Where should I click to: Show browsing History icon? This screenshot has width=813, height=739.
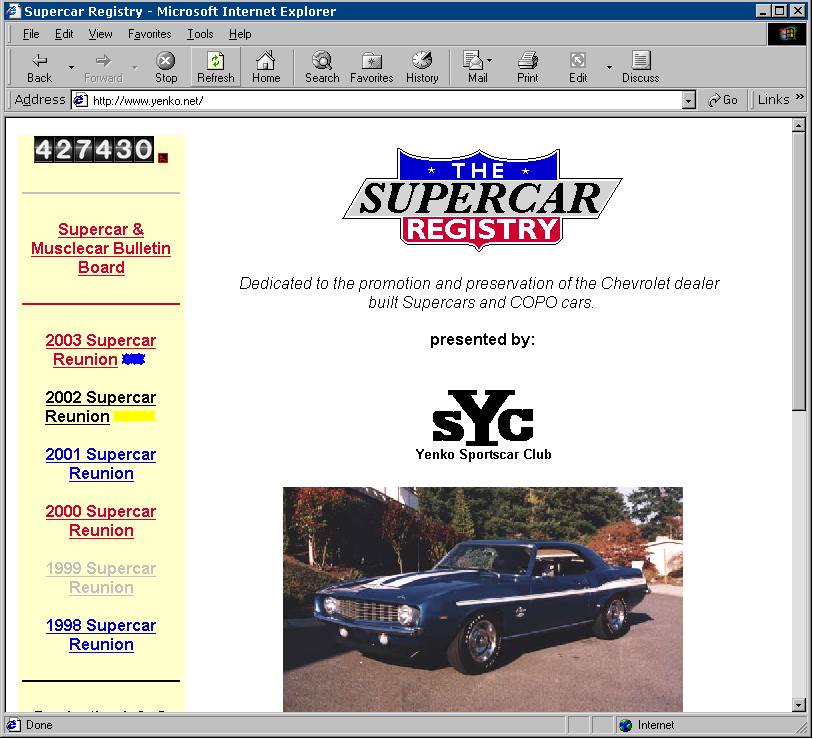pyautogui.click(x=422, y=60)
